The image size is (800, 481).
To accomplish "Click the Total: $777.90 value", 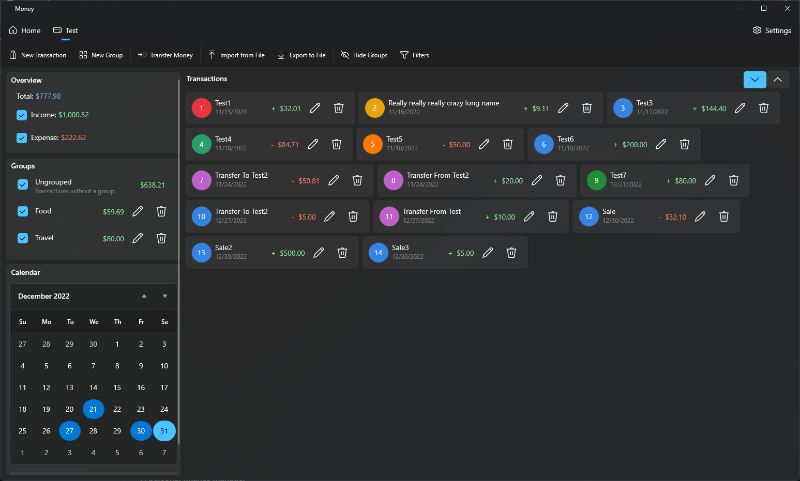I will (48, 96).
